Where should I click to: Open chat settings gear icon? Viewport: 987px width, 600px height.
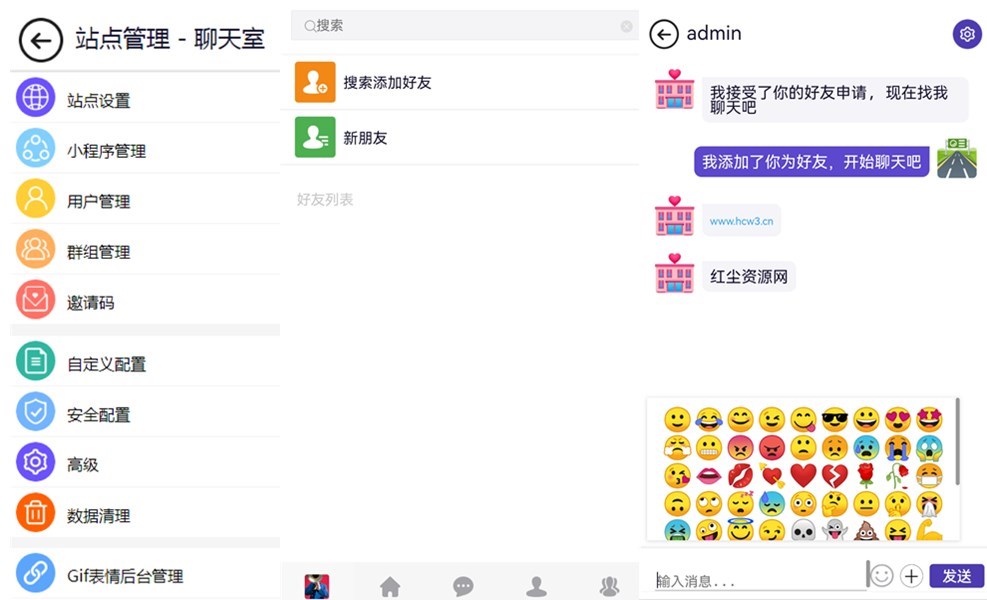(x=967, y=34)
